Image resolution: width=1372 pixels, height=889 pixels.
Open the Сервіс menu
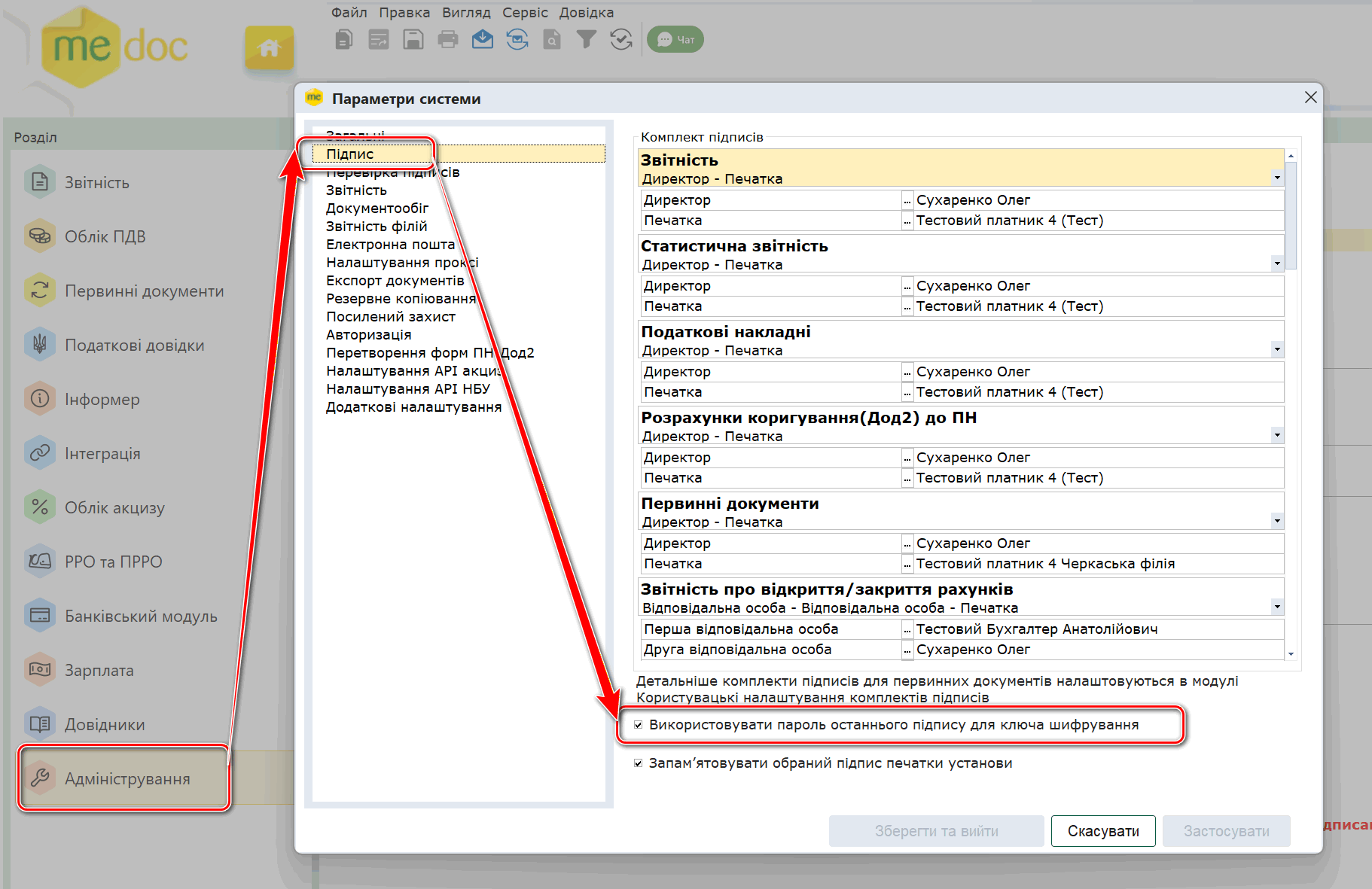tap(525, 12)
